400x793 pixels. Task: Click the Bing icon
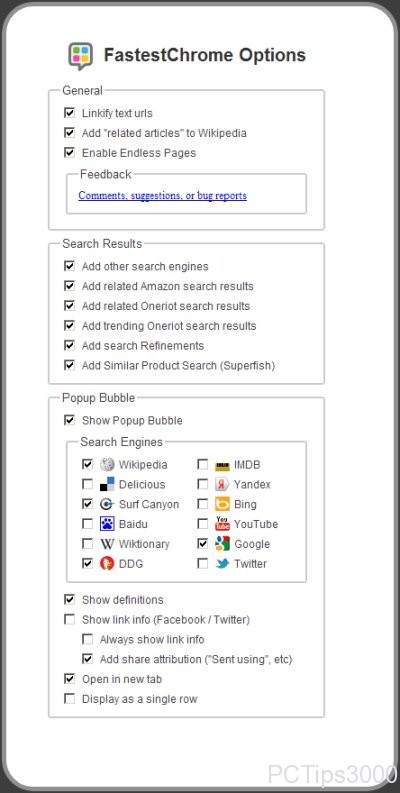(223, 504)
